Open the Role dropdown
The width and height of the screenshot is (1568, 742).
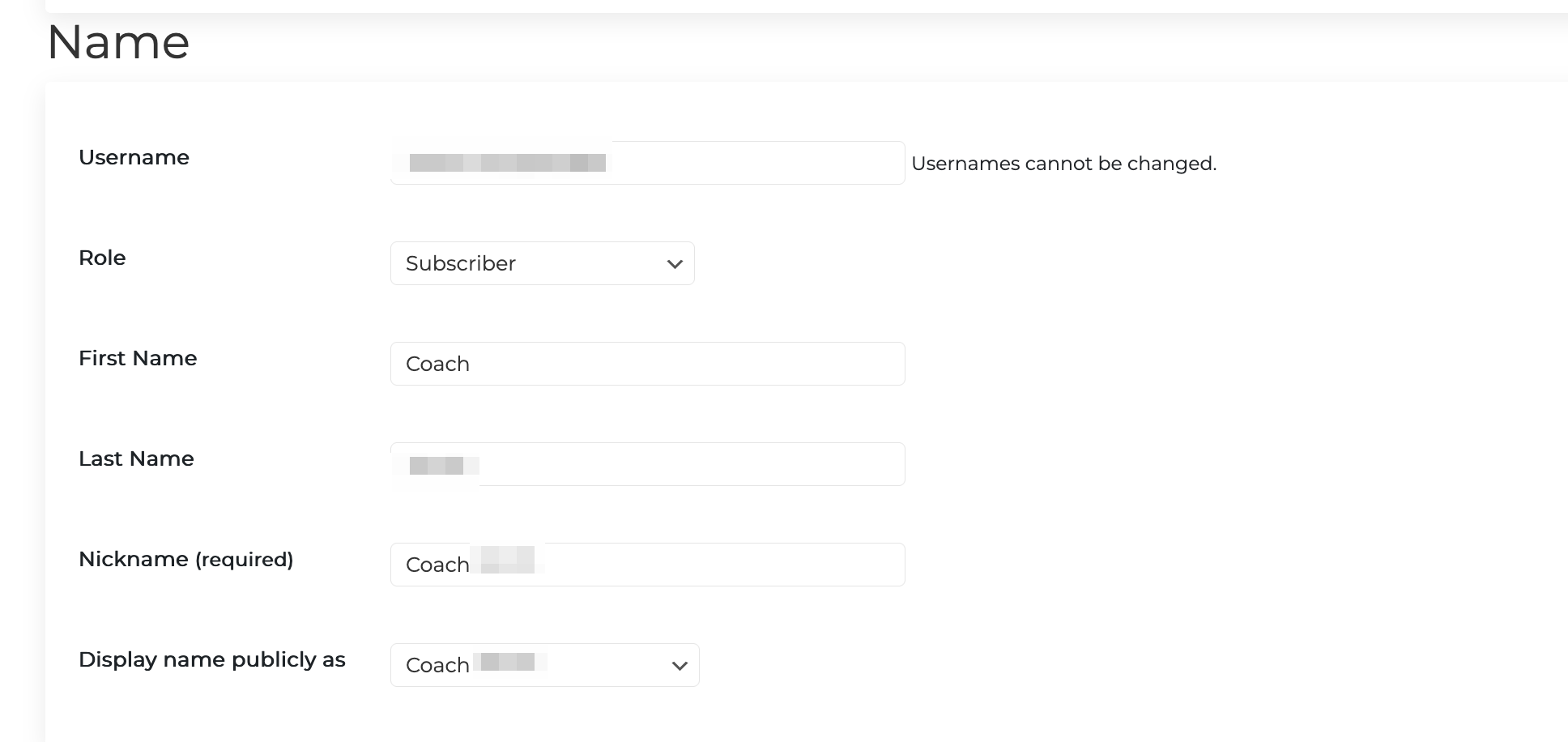coord(541,263)
